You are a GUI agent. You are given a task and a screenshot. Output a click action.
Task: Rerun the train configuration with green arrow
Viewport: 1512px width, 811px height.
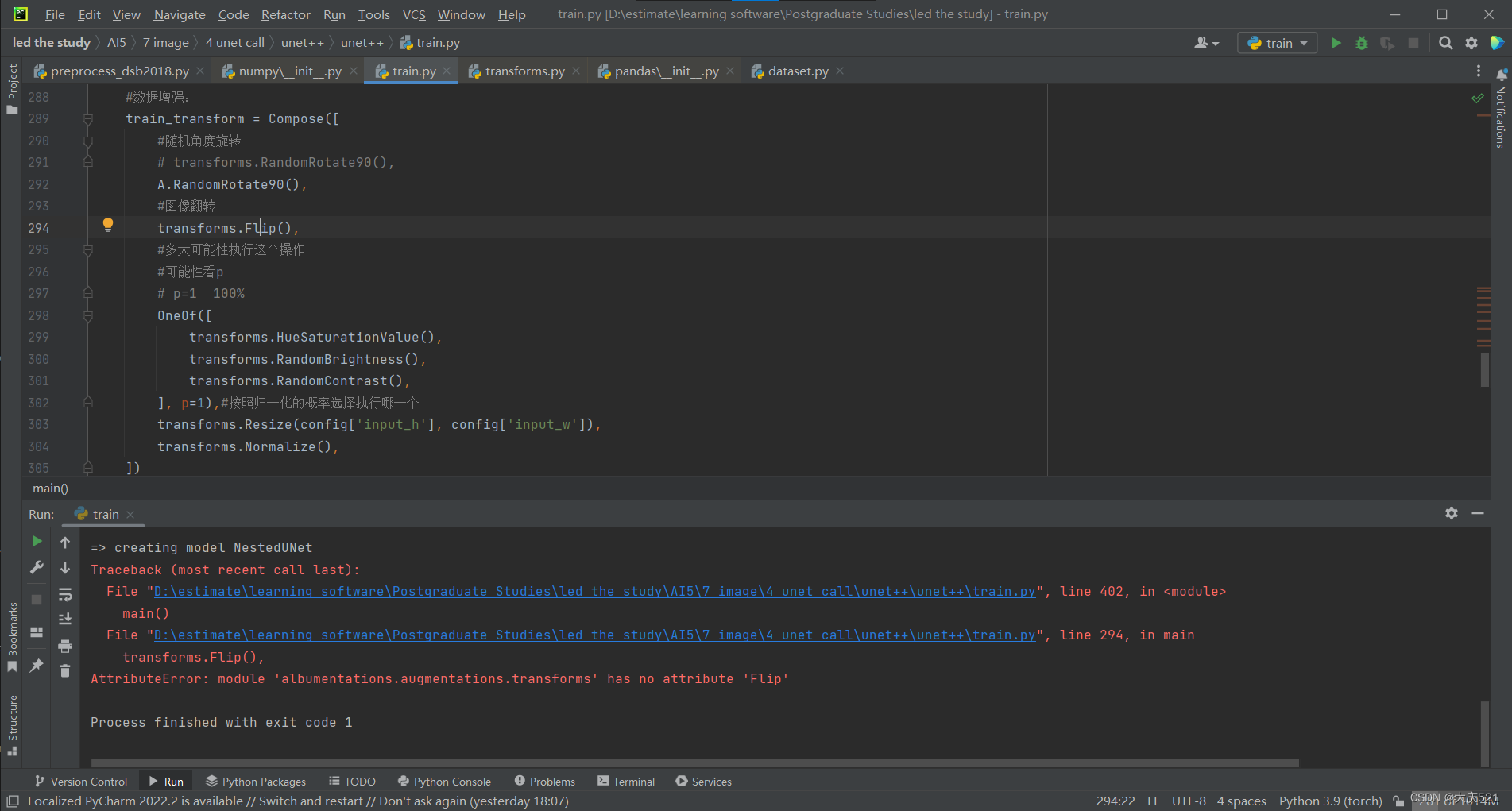tap(37, 541)
